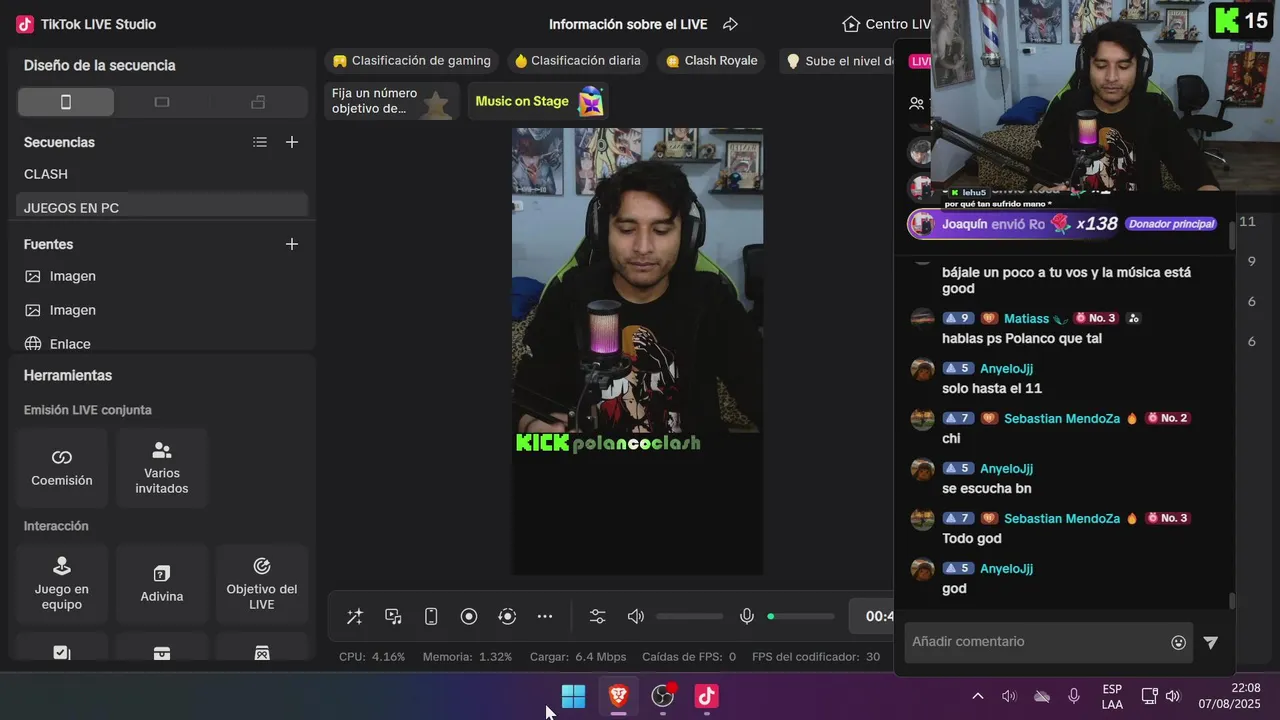Open Juego en equipo tool
This screenshot has width=1280, height=720.
[62, 583]
